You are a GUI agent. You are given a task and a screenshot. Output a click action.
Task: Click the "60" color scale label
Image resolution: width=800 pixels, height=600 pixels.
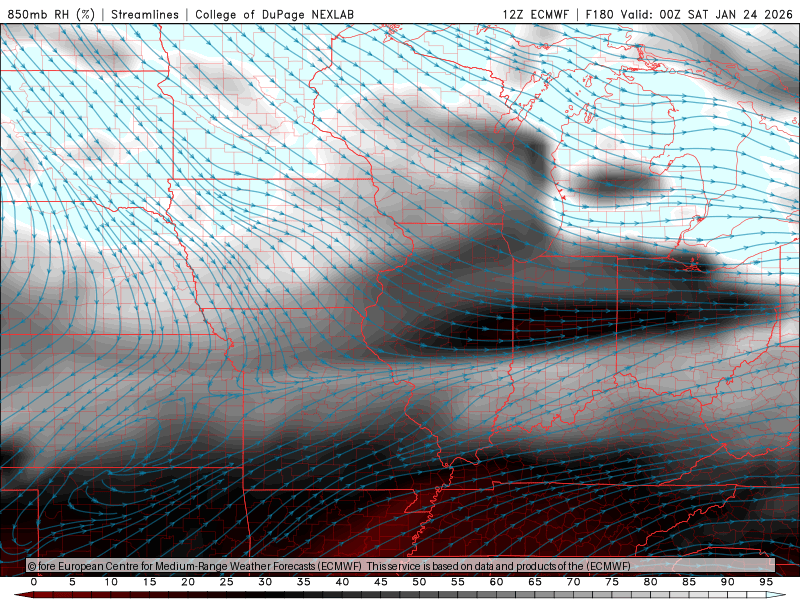(x=496, y=582)
